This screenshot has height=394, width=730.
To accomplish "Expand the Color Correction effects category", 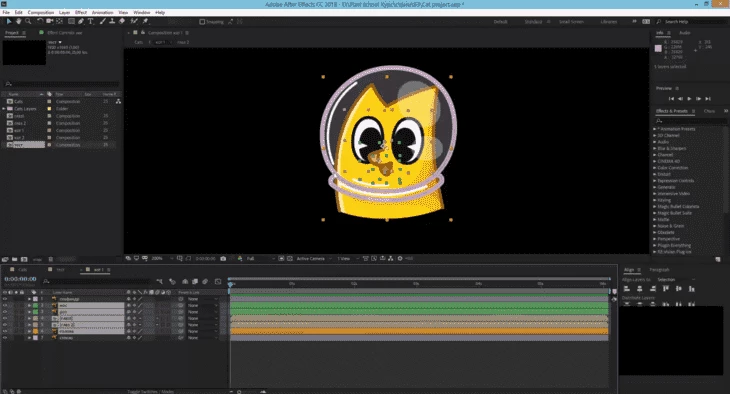I will pyautogui.click(x=655, y=168).
